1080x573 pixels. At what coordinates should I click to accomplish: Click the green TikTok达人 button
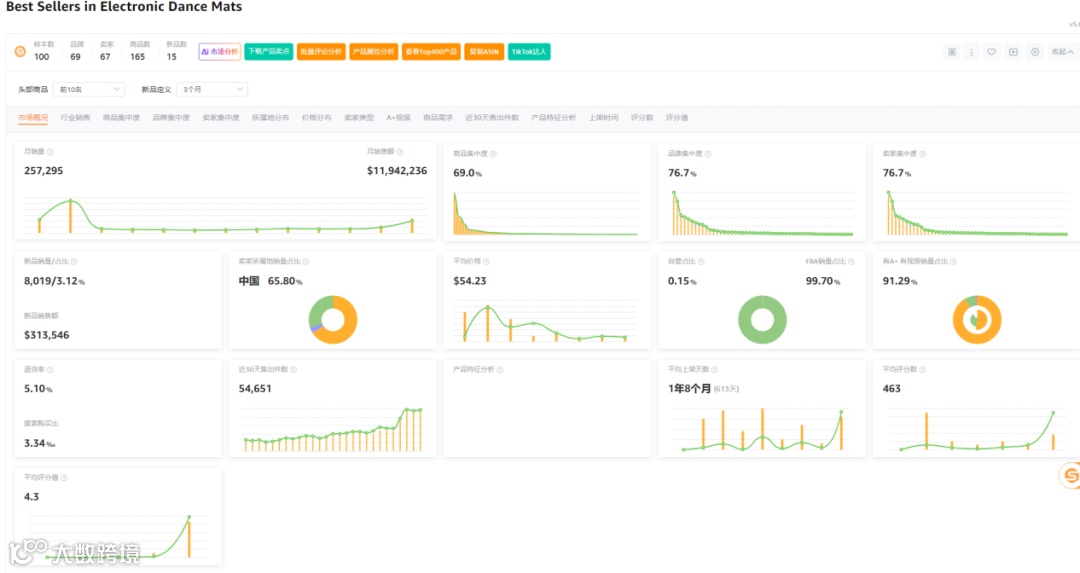529,52
